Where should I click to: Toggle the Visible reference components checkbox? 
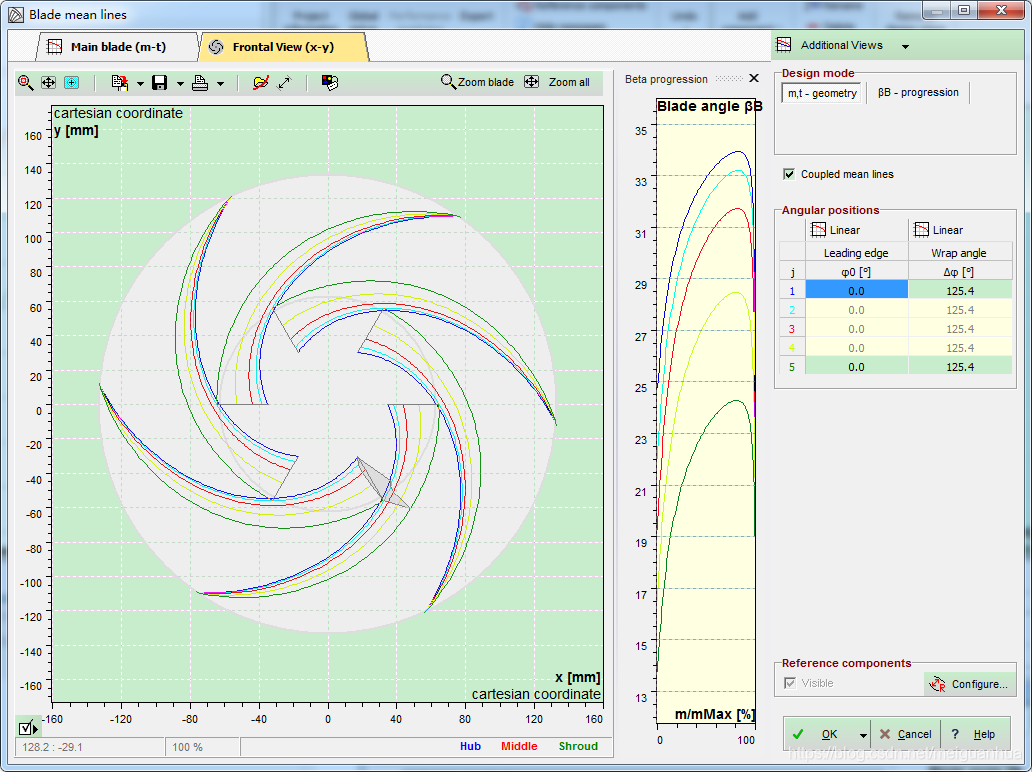(x=790, y=683)
